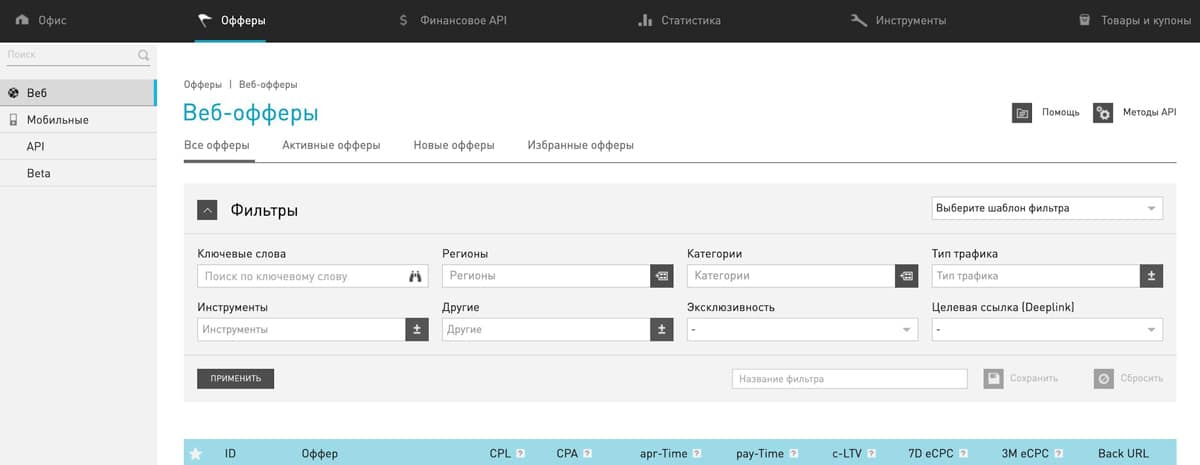Screen dimensions: 1200x465
Task: Focus the Регионы filter field
Action: coord(546,276)
